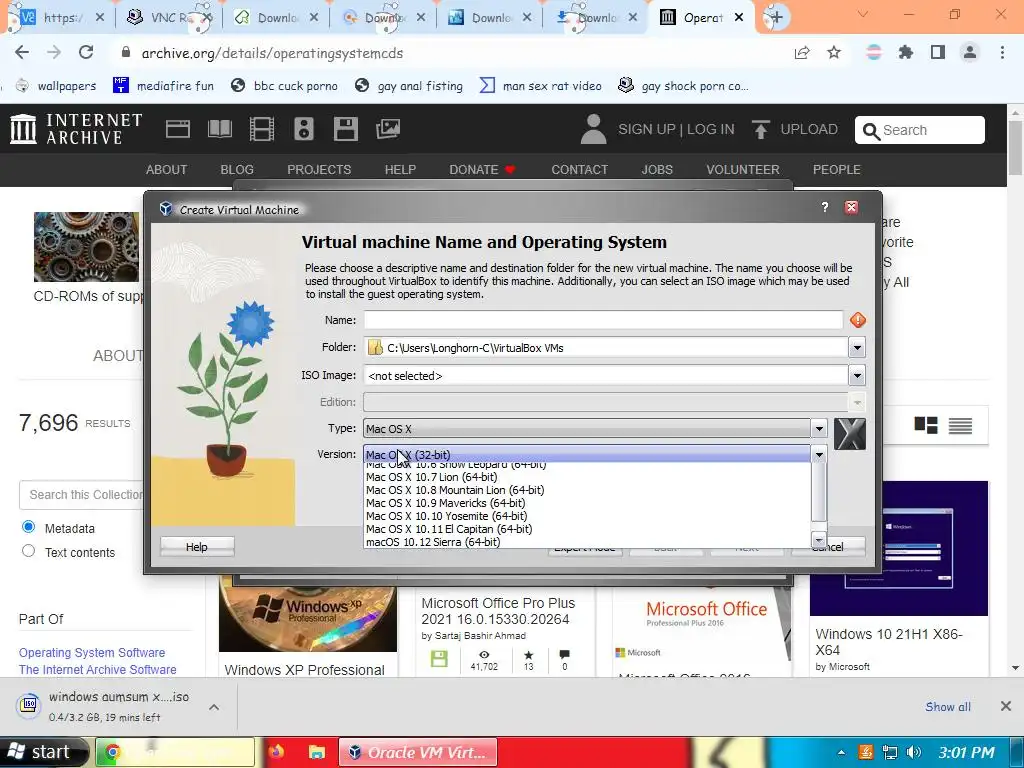Image resolution: width=1024 pixels, height=768 pixels.
Task: Open the browser extensions puzzle icon
Action: (x=906, y=53)
